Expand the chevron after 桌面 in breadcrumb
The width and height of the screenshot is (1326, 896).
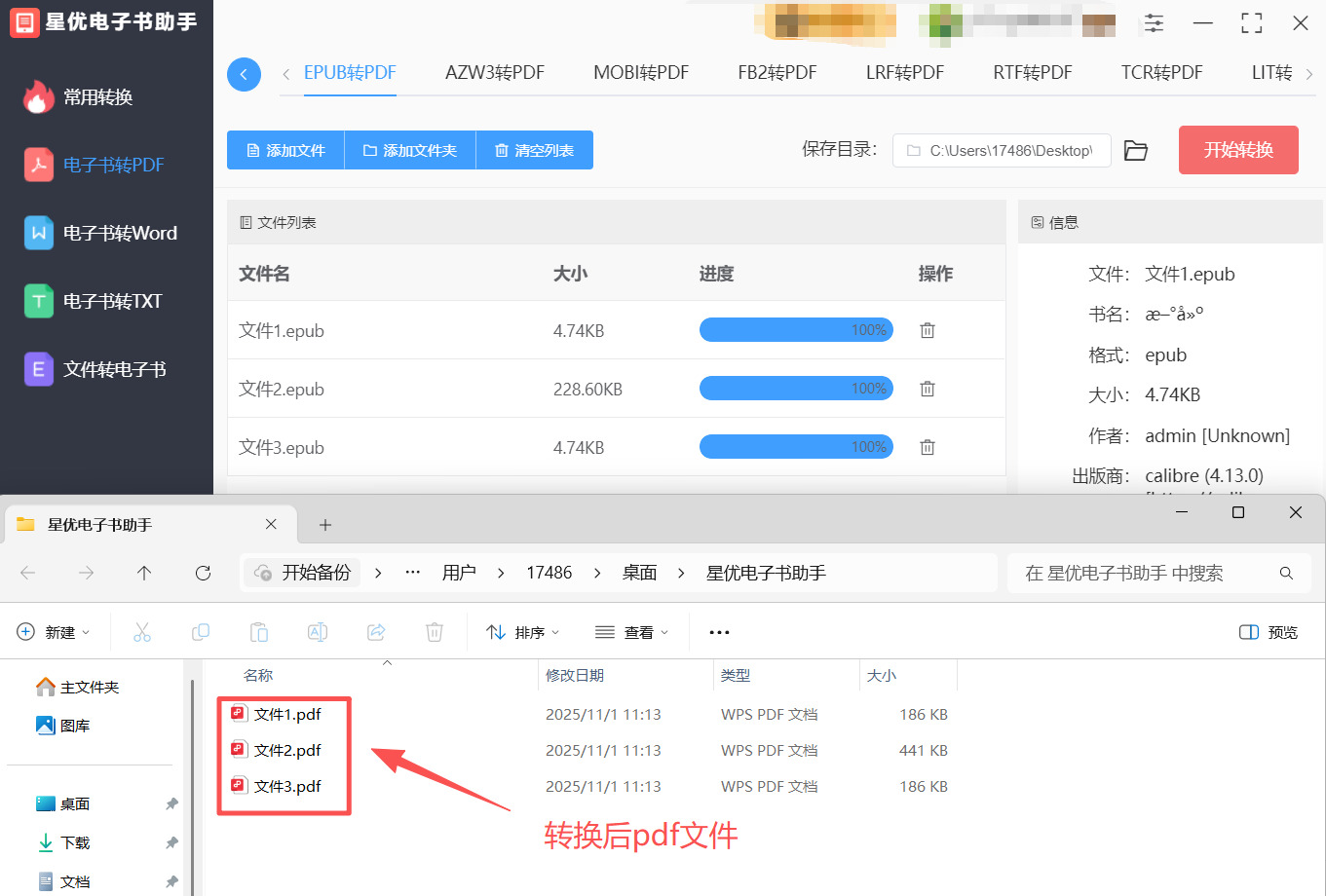pyautogui.click(x=682, y=573)
